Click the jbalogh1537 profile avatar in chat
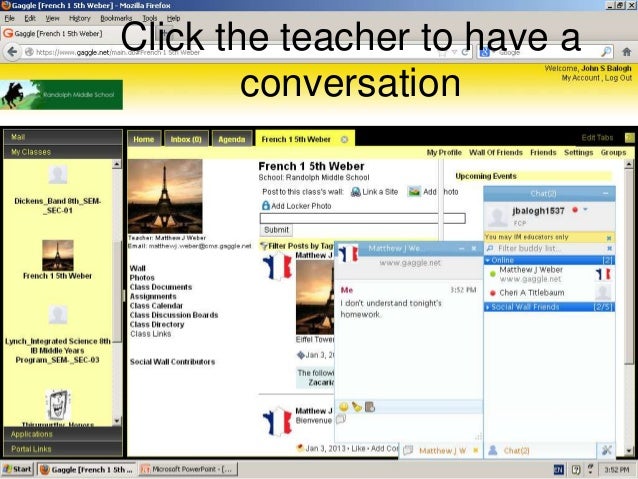Viewport: 638px width, 479px height. (x=498, y=216)
